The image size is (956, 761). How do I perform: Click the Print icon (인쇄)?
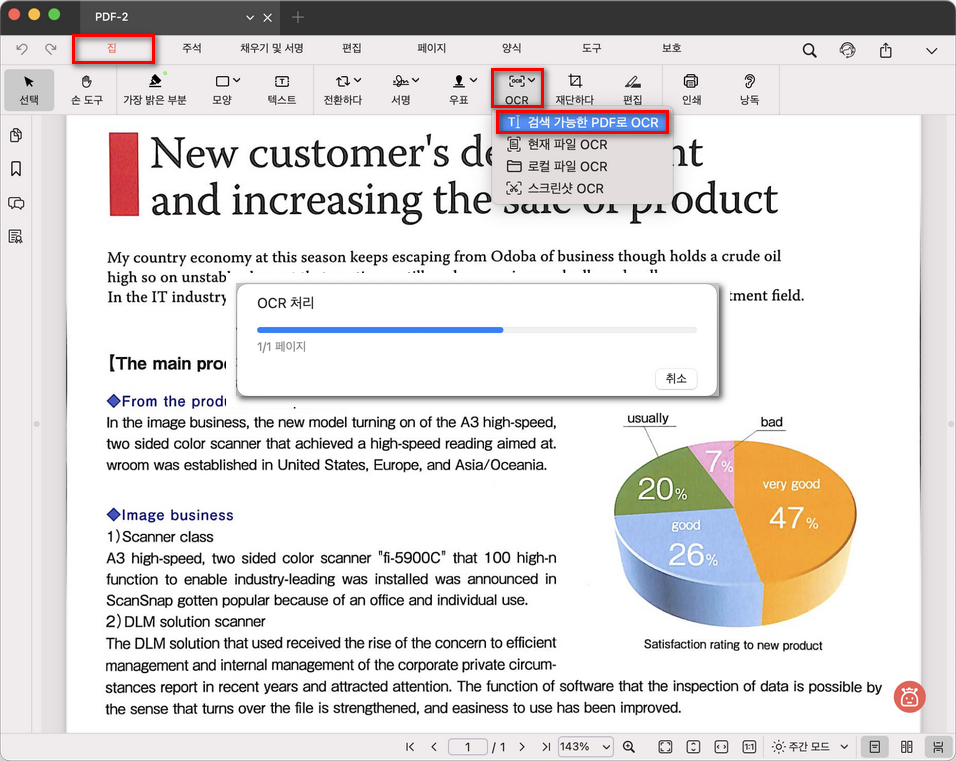coord(691,88)
